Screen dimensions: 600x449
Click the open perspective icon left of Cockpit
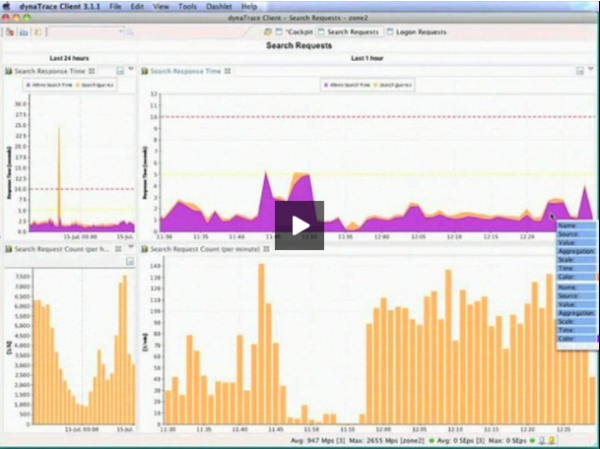coord(268,32)
